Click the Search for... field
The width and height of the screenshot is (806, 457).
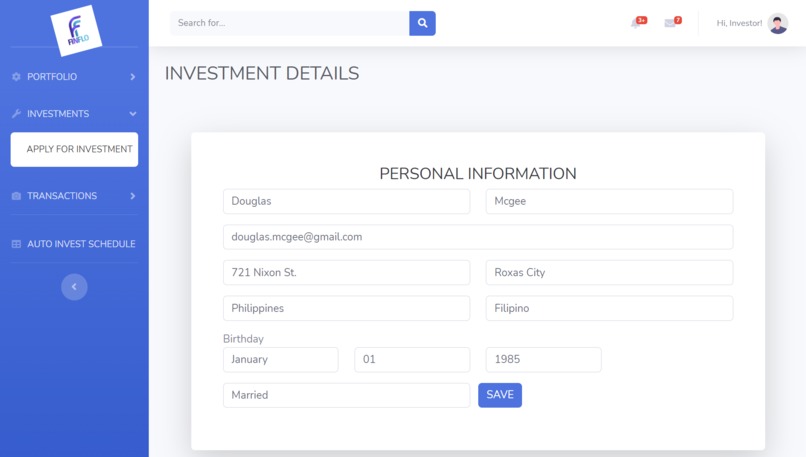click(x=289, y=23)
